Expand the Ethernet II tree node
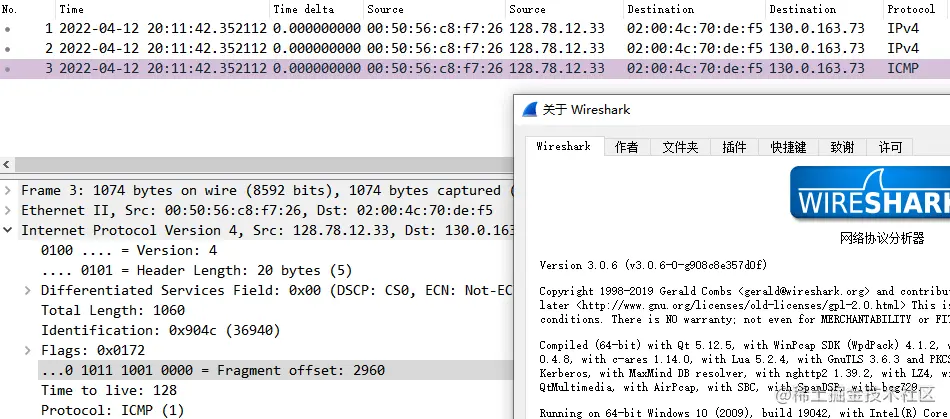The image size is (950, 419). (x=7, y=211)
